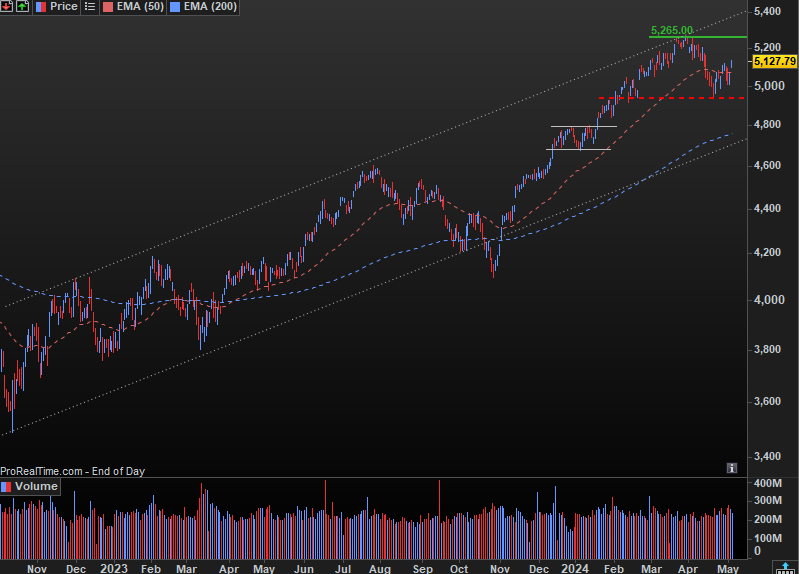Select the red dashed support line
This screenshot has height=574, width=799.
pos(672,98)
